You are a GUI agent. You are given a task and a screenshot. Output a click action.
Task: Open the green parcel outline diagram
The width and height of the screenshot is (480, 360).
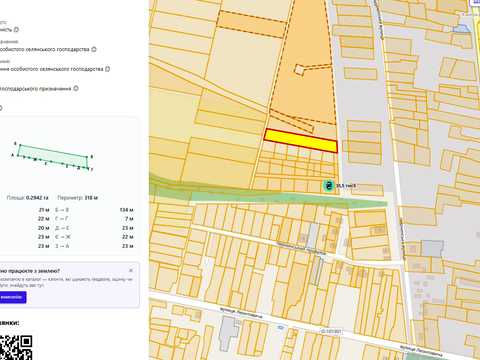click(x=53, y=157)
